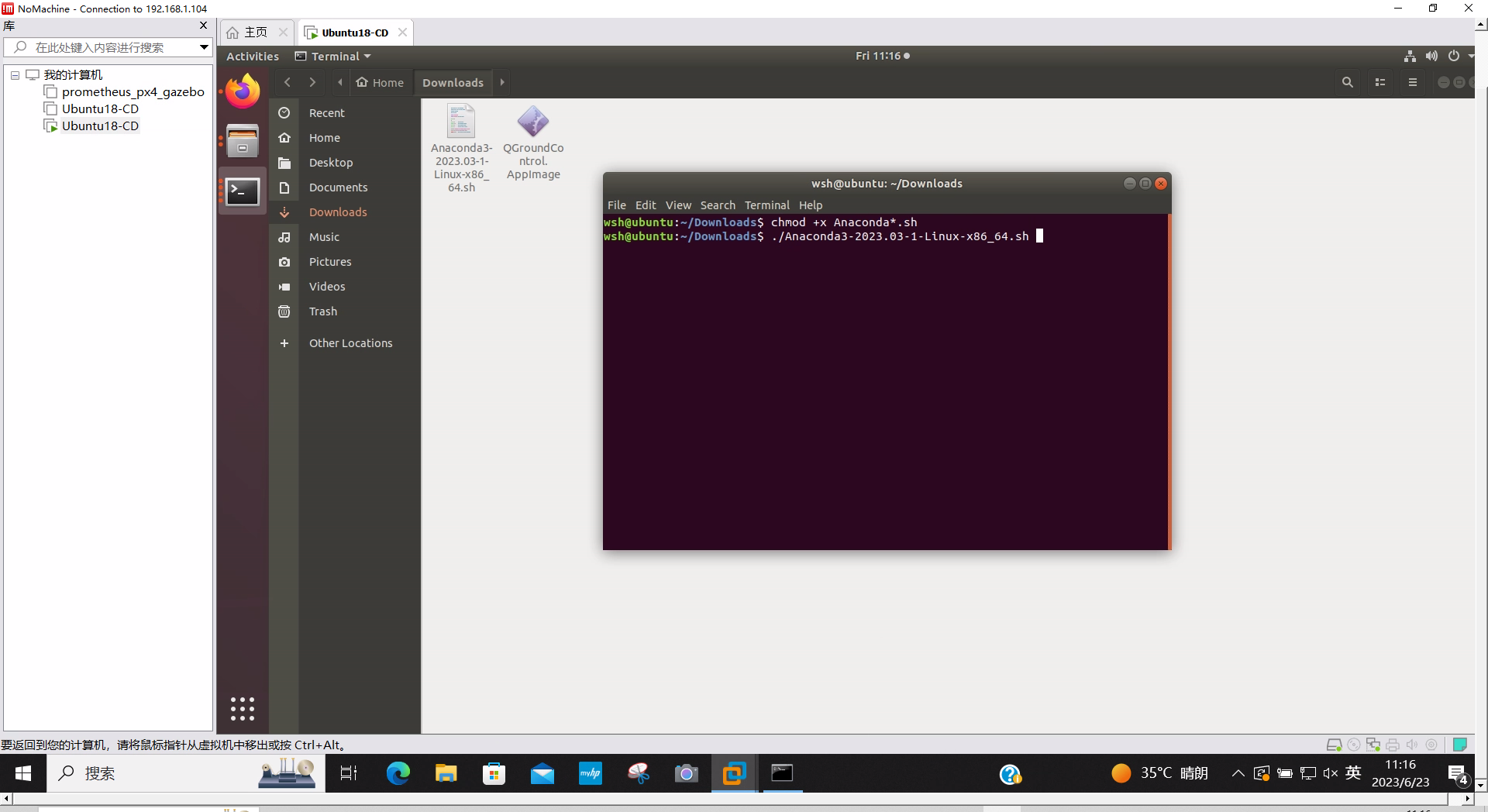Launch Firefox from the Ubuntu dock
The image size is (1488, 812).
(243, 91)
